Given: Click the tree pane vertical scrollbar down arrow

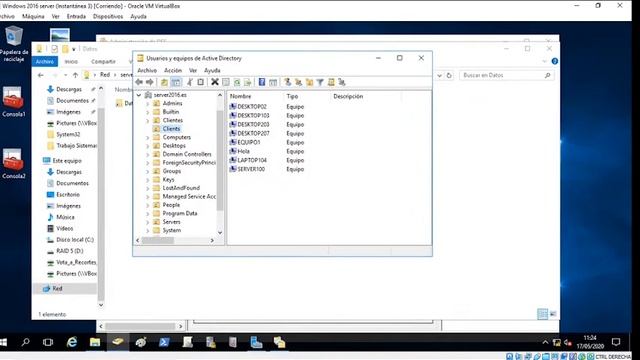Looking at the screenshot, I should (x=220, y=232).
